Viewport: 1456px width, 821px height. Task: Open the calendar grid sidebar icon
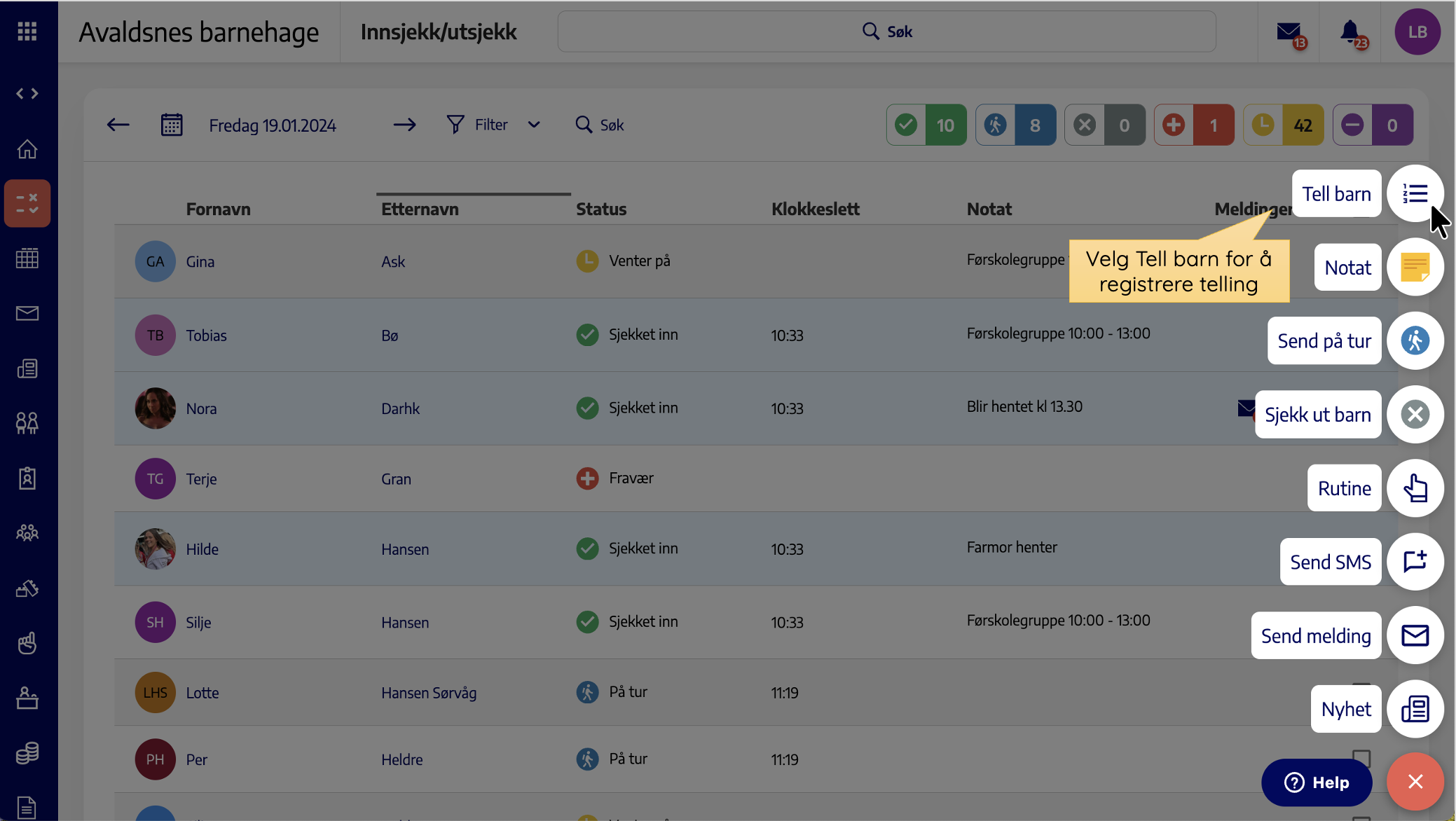pos(27,258)
